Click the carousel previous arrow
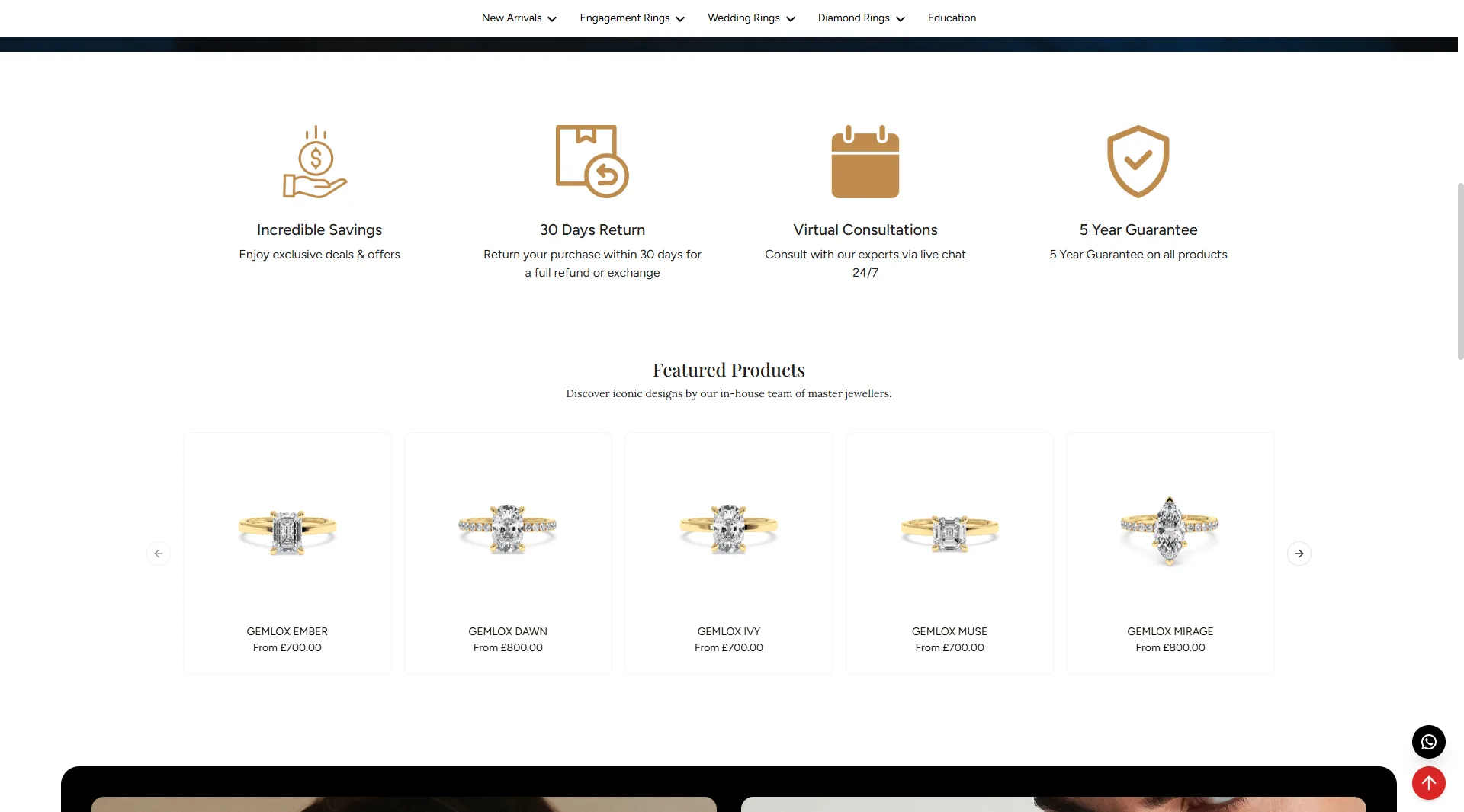Viewport: 1464px width, 812px height. coord(159,554)
